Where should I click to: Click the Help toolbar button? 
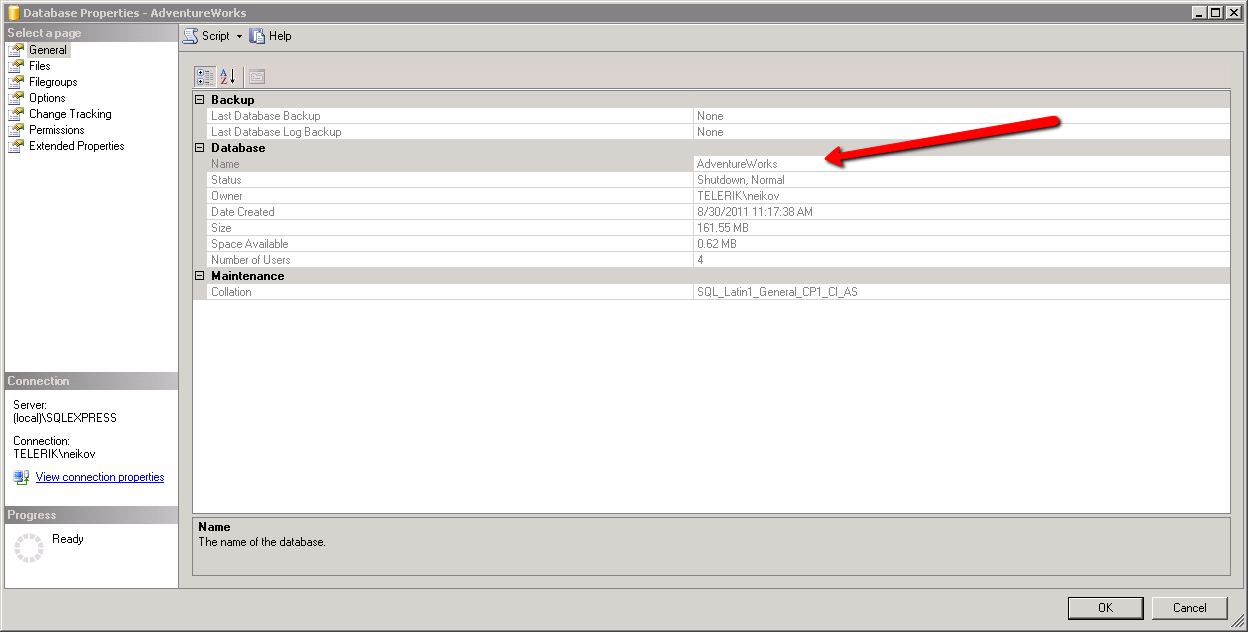[270, 35]
